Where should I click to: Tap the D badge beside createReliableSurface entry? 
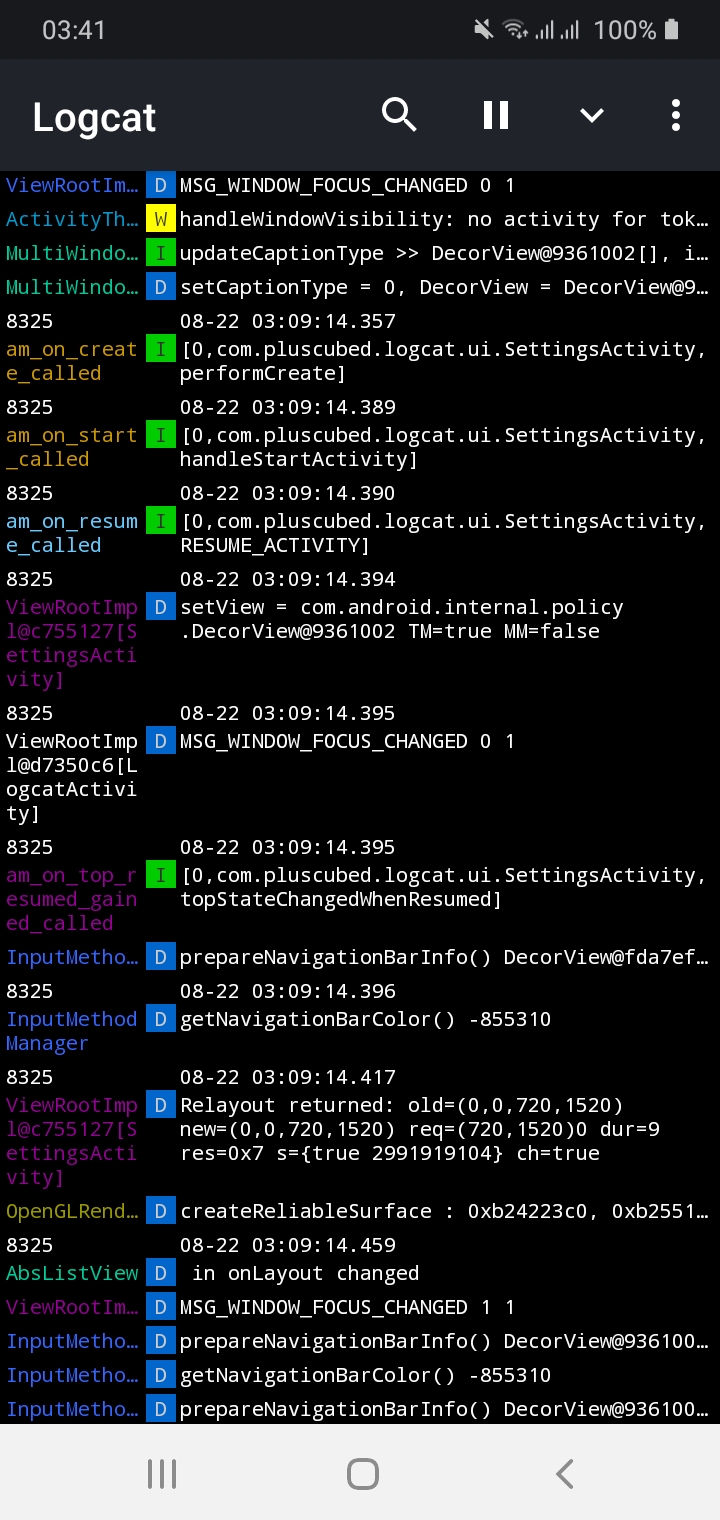tap(160, 1210)
